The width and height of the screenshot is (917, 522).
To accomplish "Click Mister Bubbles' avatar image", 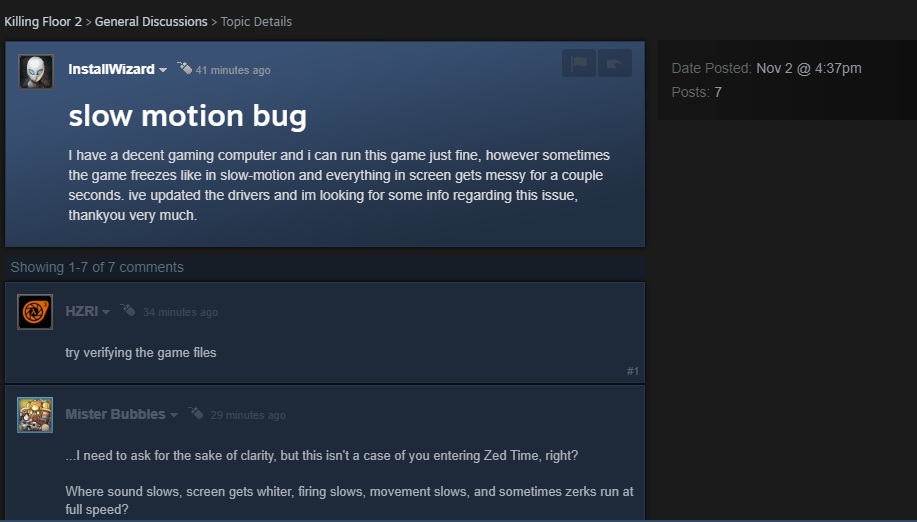I will [35, 415].
